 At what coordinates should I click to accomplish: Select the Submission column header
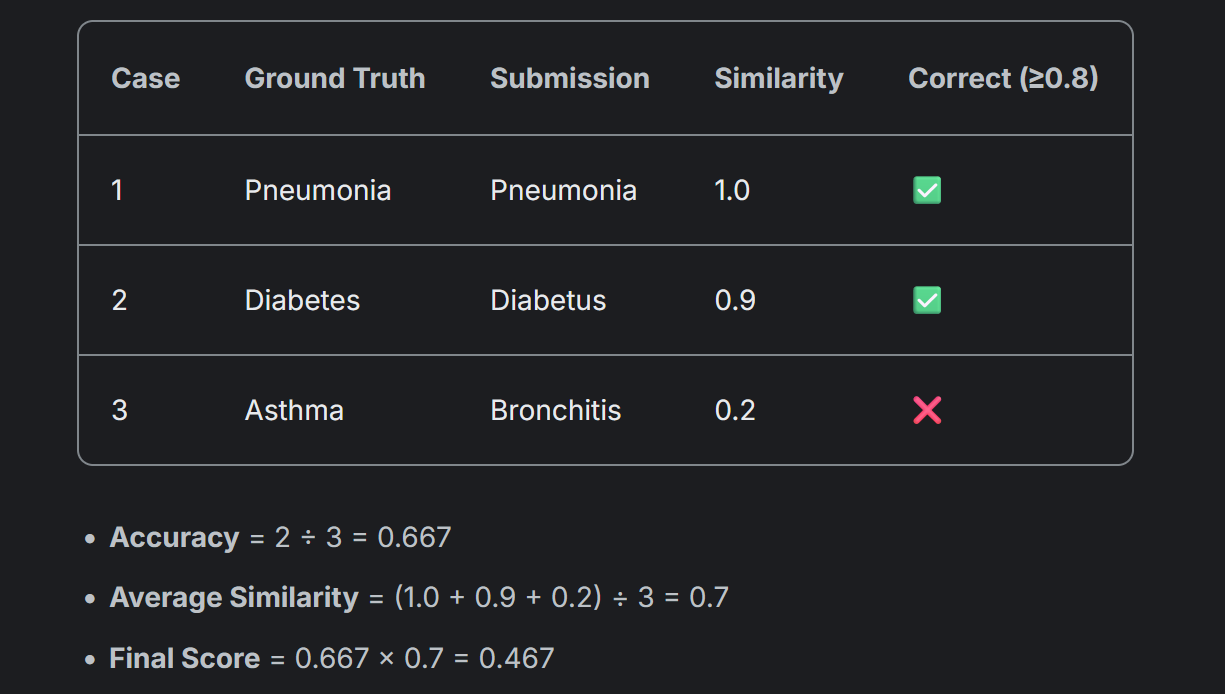570,79
